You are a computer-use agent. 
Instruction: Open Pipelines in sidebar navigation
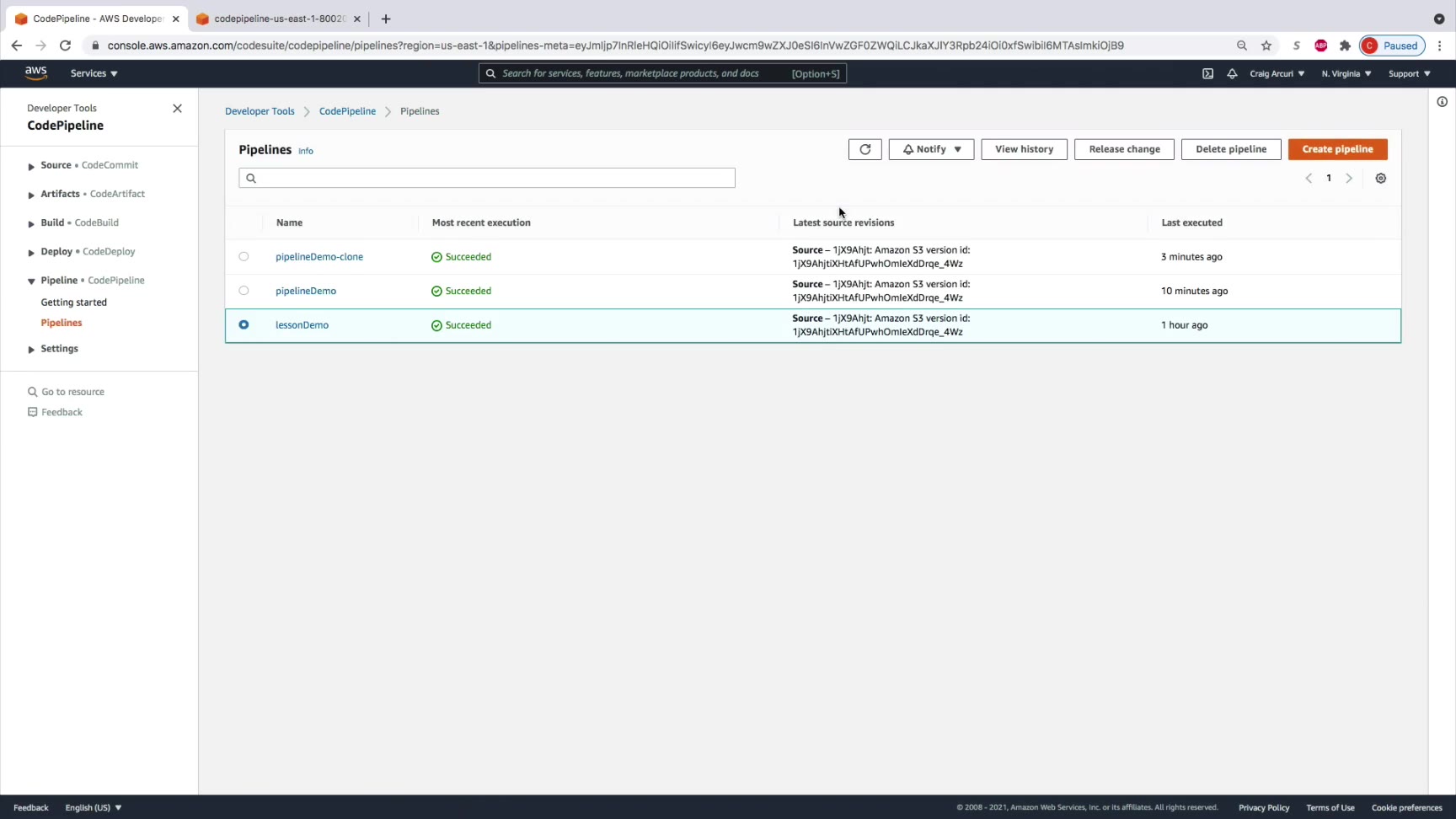(x=62, y=323)
